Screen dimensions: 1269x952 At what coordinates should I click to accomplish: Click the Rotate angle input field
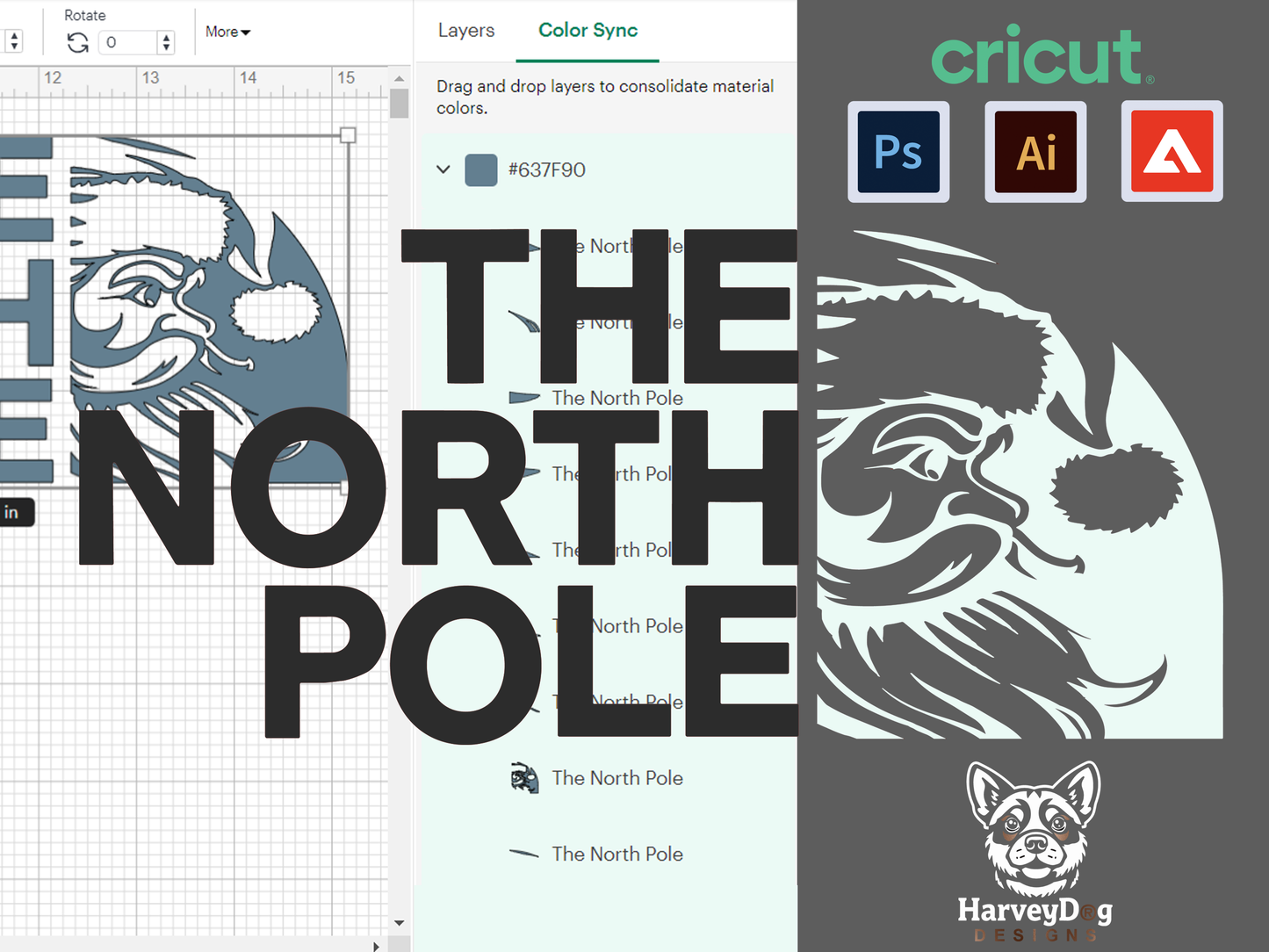128,42
